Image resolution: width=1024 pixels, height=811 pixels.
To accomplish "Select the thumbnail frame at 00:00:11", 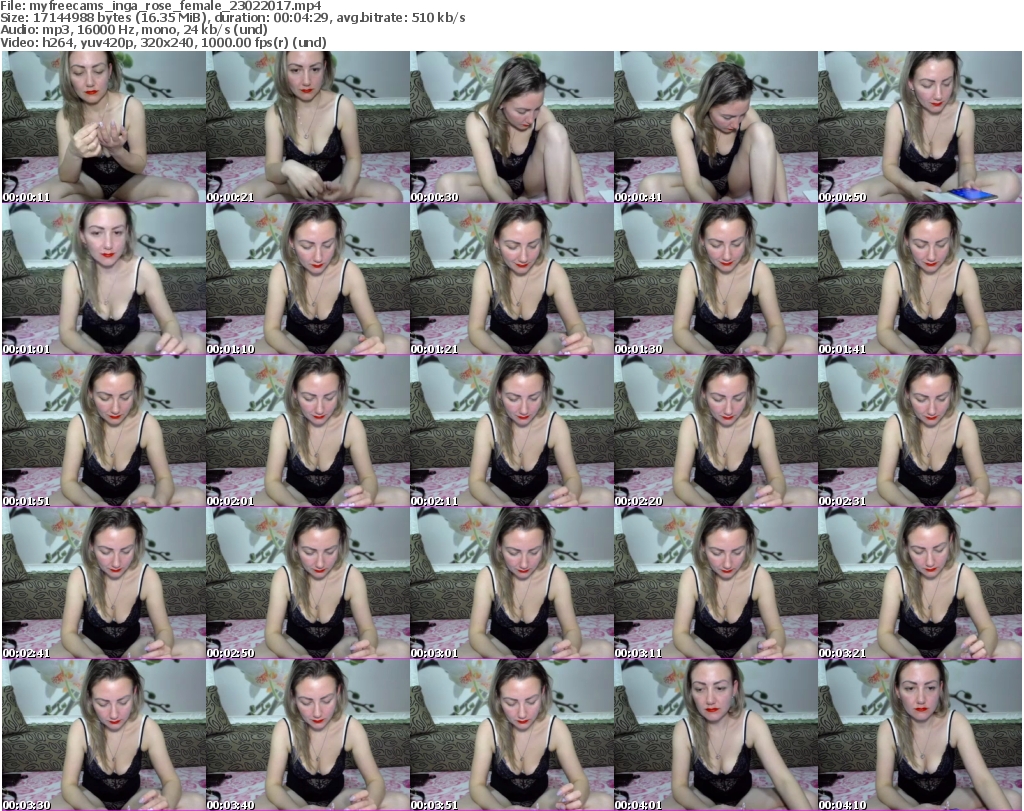I will 104,127.
